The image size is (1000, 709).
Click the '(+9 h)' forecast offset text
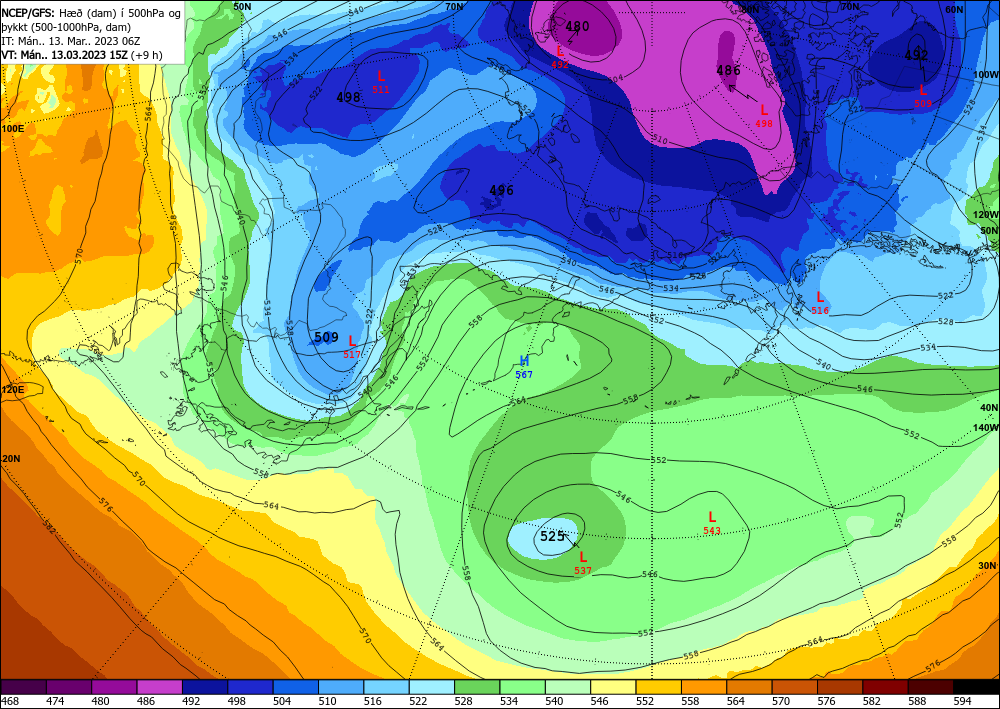(x=147, y=55)
